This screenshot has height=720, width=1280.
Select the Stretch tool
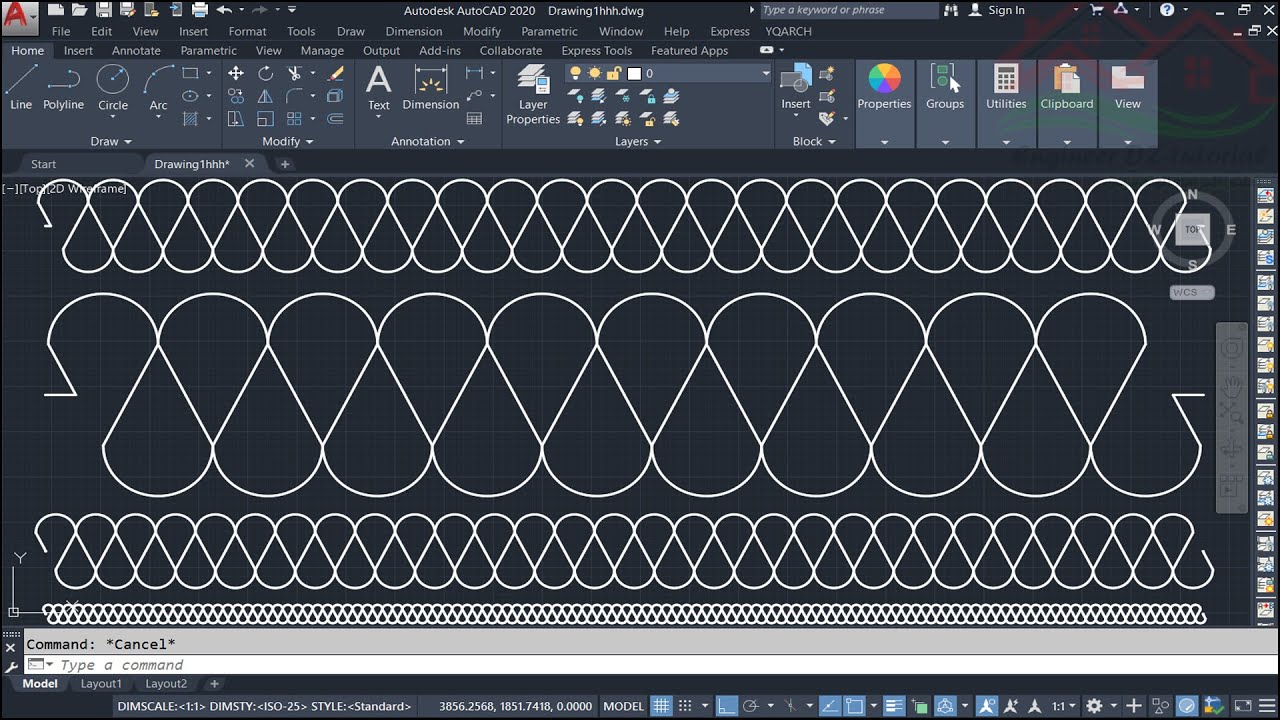(236, 119)
